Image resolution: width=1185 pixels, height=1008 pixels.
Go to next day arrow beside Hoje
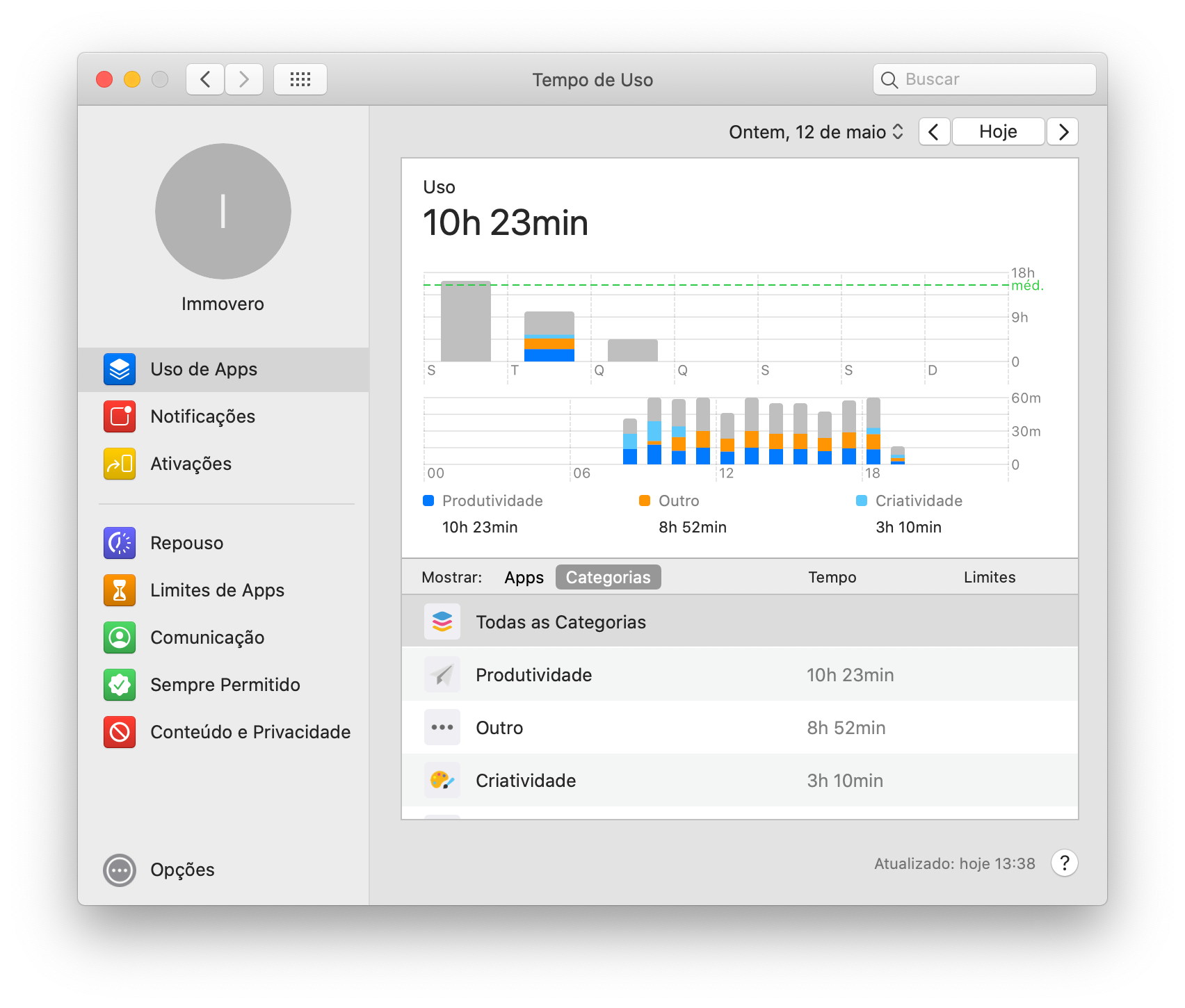(x=1063, y=131)
